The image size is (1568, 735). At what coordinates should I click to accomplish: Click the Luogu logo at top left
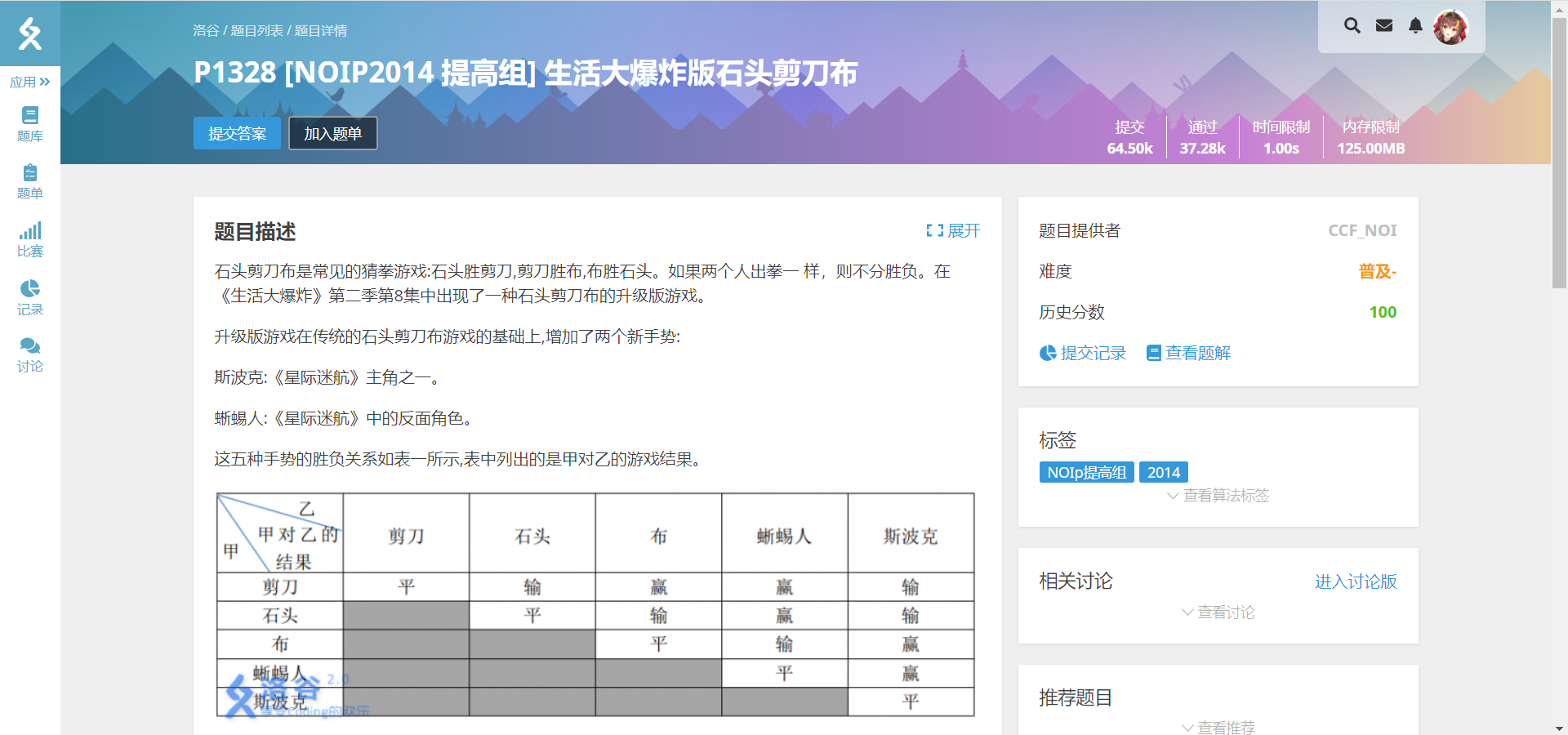[30, 33]
